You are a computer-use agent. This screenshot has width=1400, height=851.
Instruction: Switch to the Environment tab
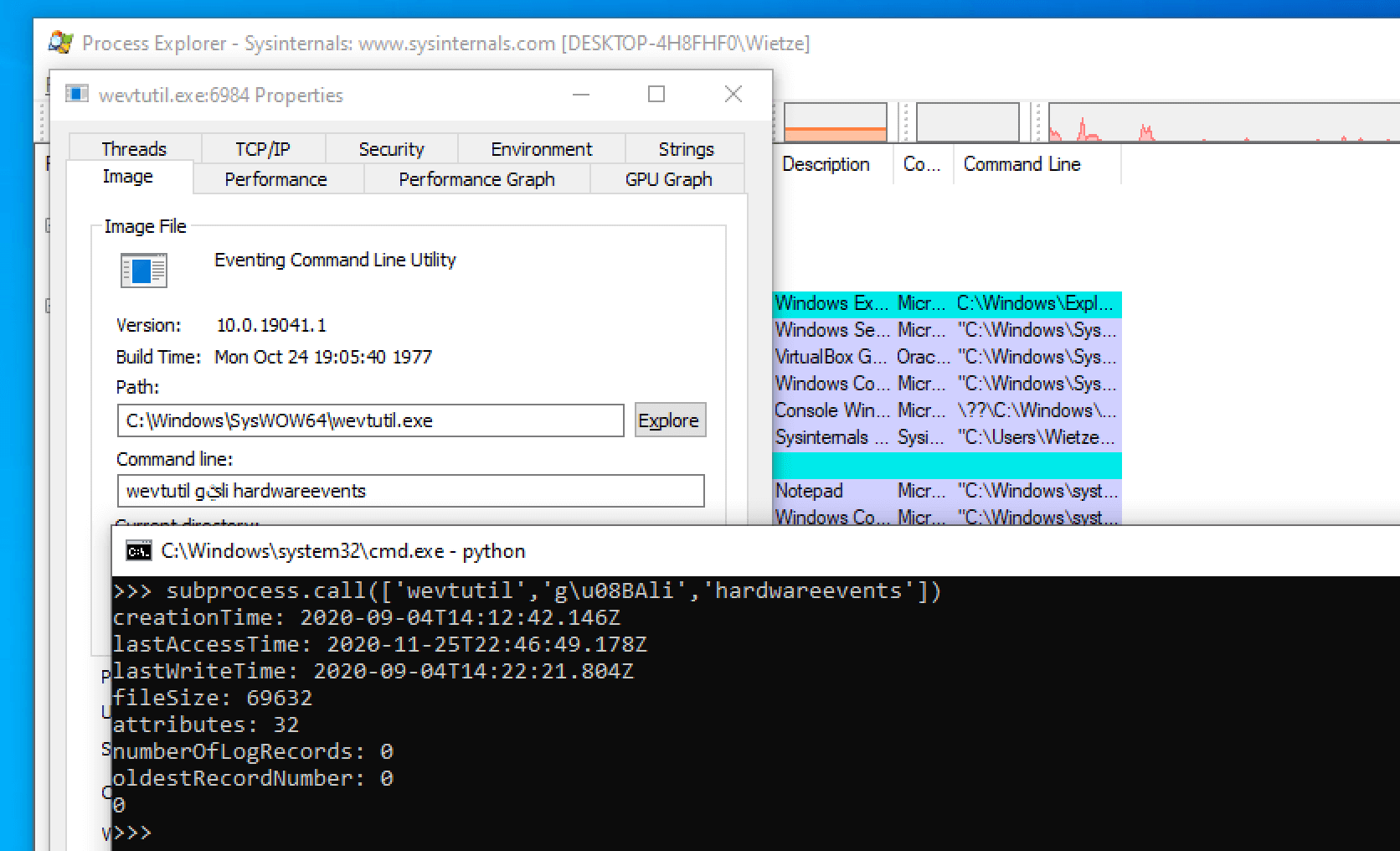pos(541,149)
